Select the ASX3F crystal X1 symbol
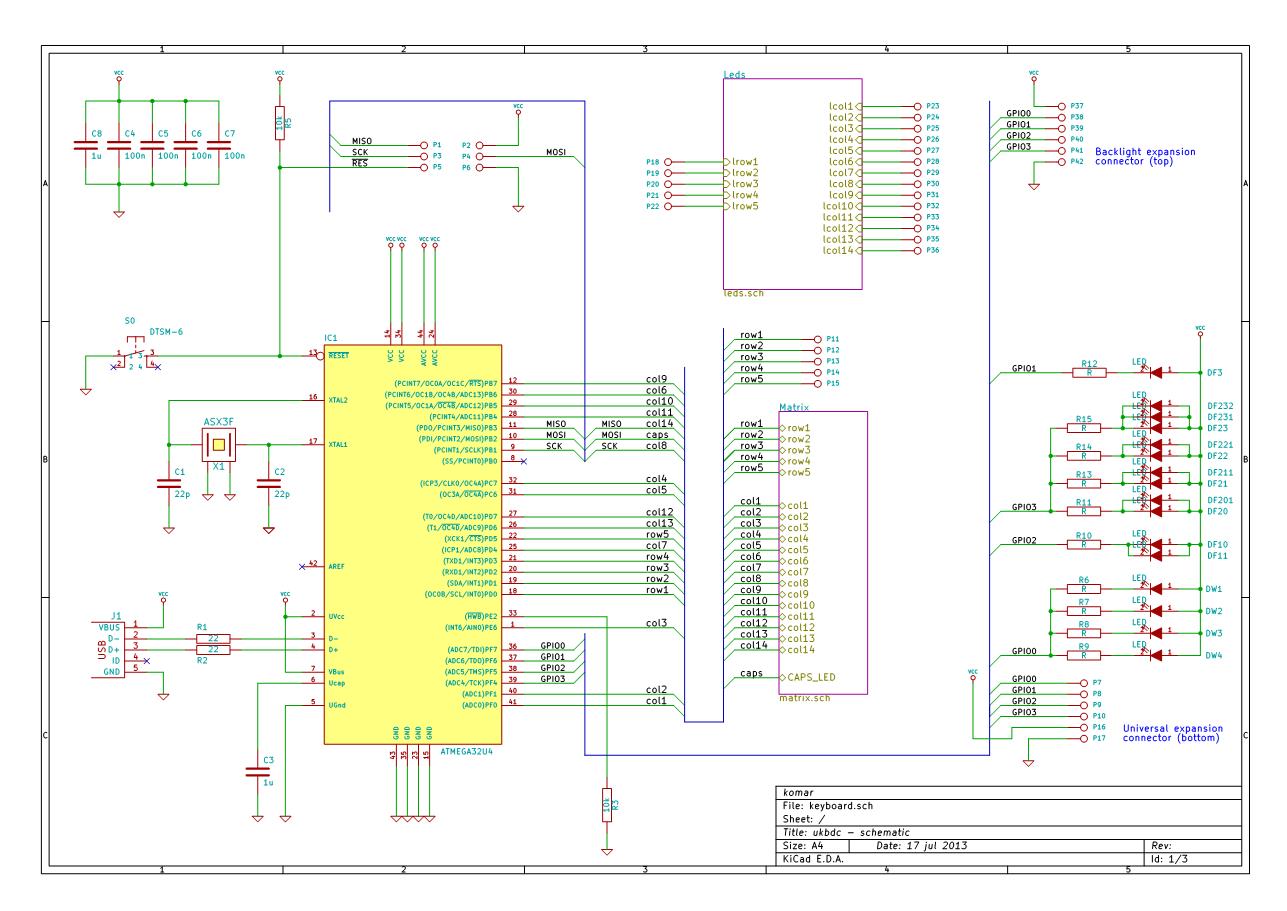This screenshot has height=911, width=1287. pyautogui.click(x=219, y=443)
